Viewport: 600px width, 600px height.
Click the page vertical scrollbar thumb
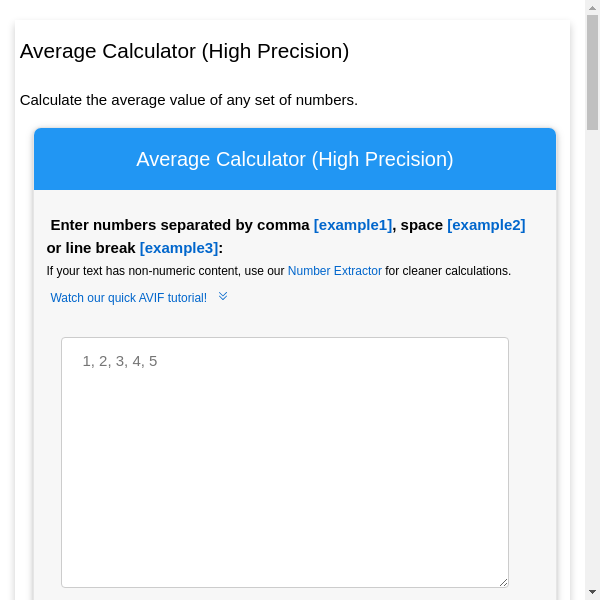click(x=592, y=72)
